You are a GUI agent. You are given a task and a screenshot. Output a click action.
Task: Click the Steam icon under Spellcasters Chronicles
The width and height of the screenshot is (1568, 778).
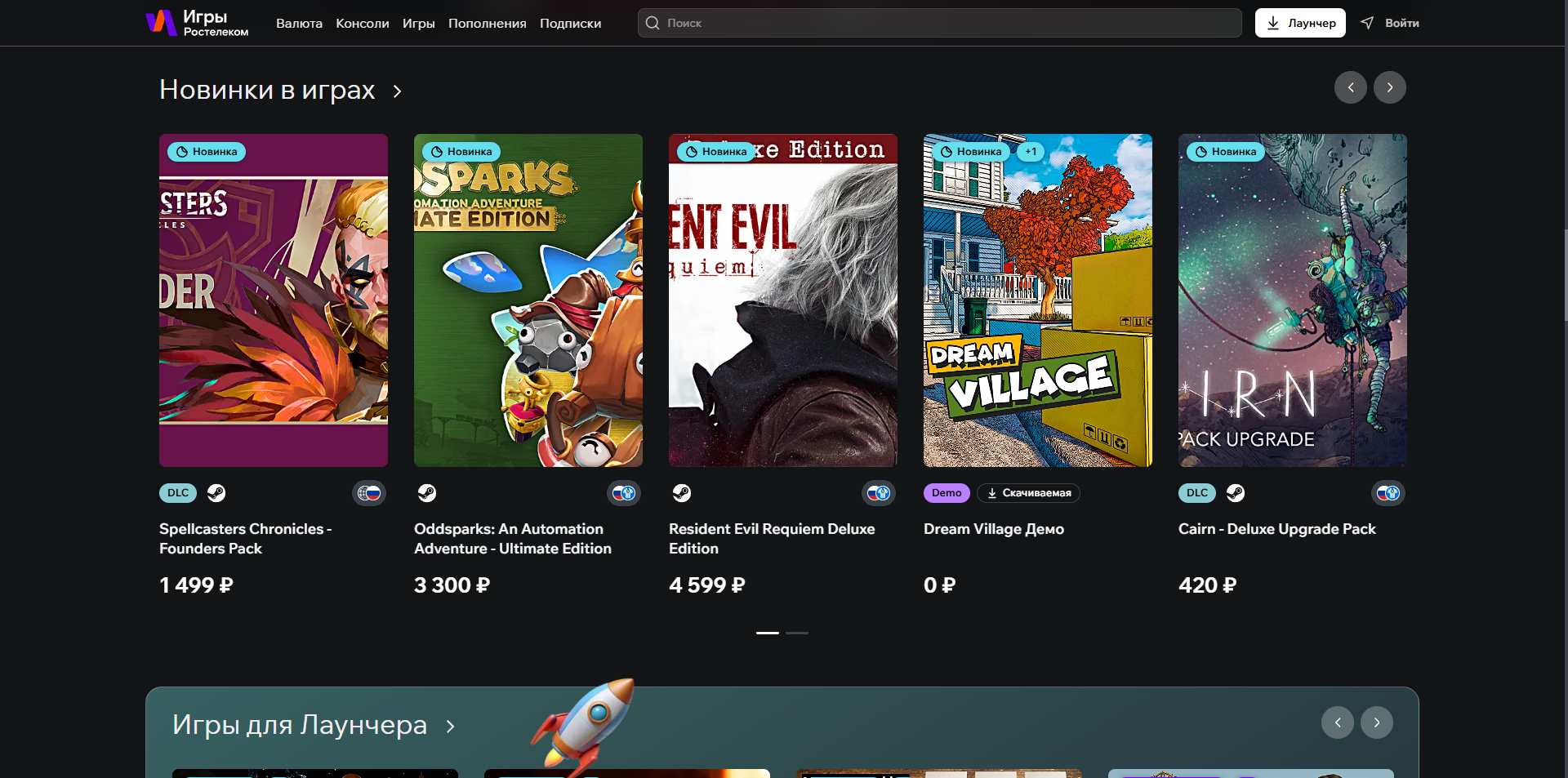click(x=216, y=493)
